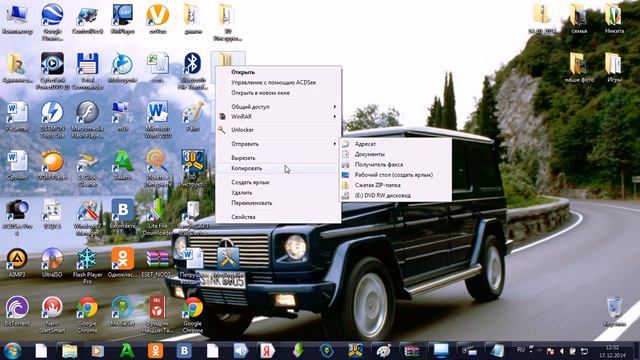Send to Получатель факса
The width and height of the screenshot is (640, 360).
point(396,164)
